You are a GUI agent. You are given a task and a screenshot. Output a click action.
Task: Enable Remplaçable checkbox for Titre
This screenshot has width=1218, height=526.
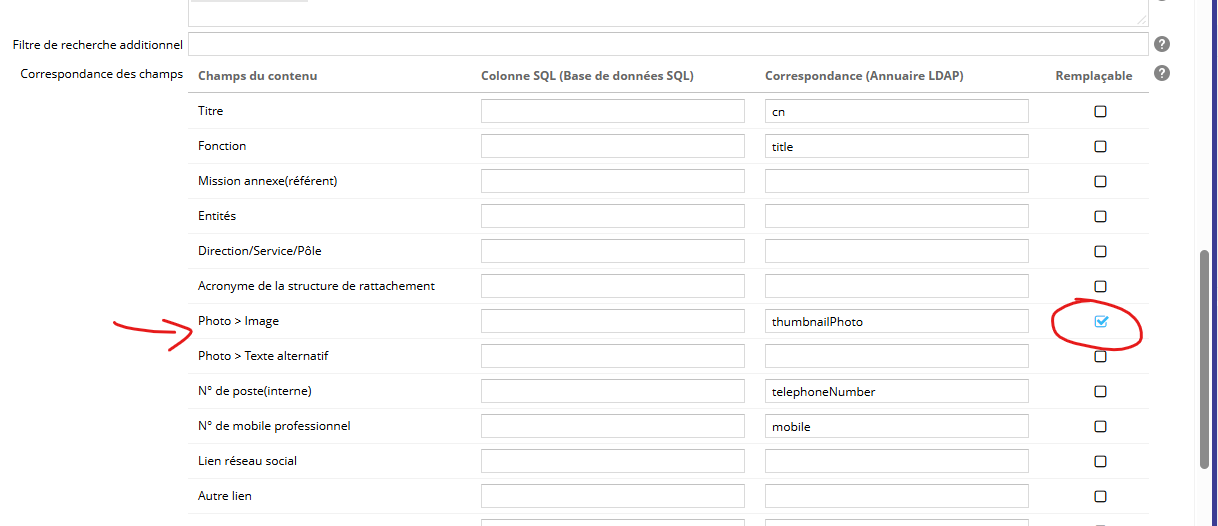(1100, 112)
